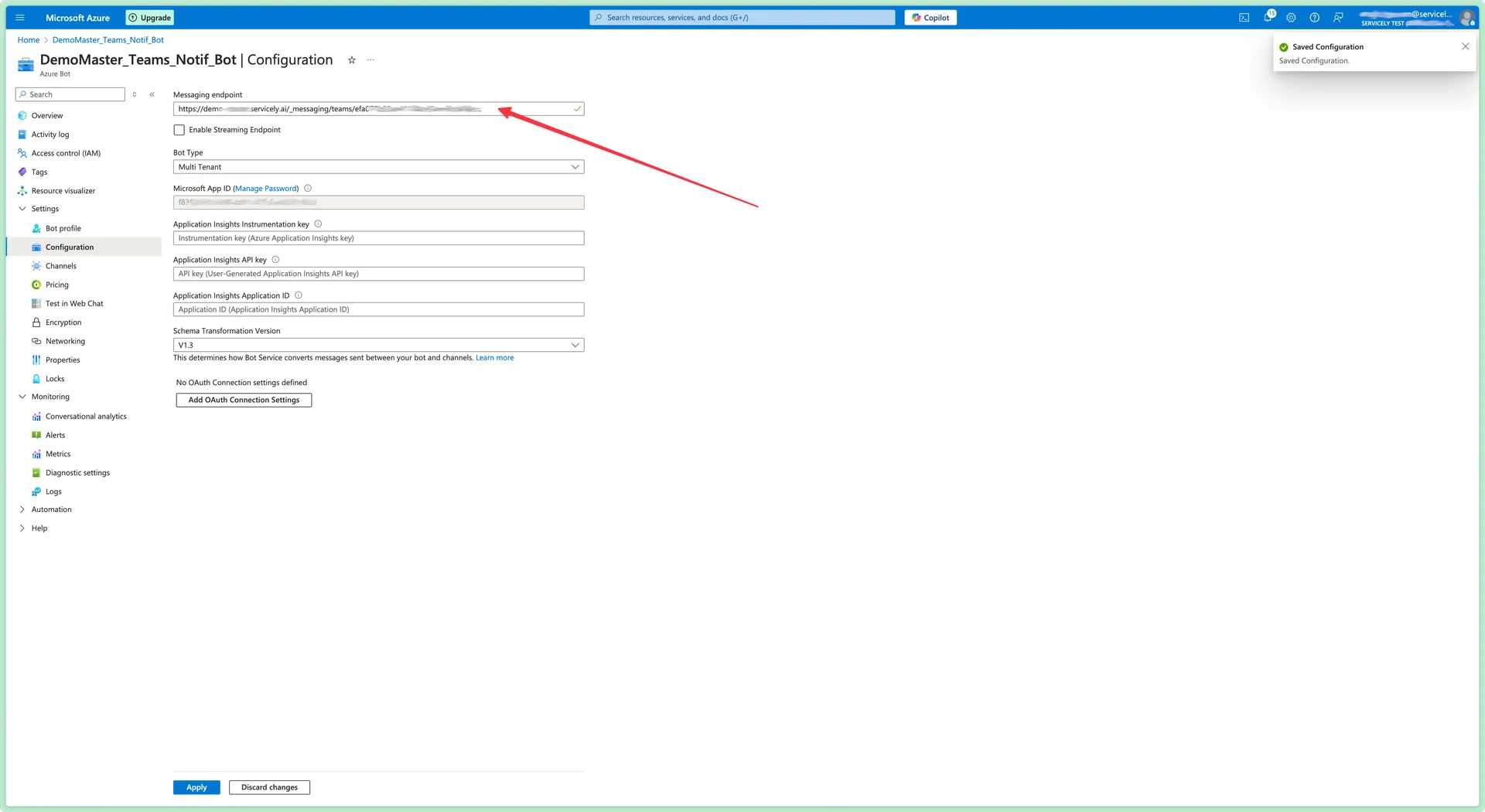Viewport: 1485px width, 812px height.
Task: Open Access control (IAM)
Action: click(x=66, y=153)
